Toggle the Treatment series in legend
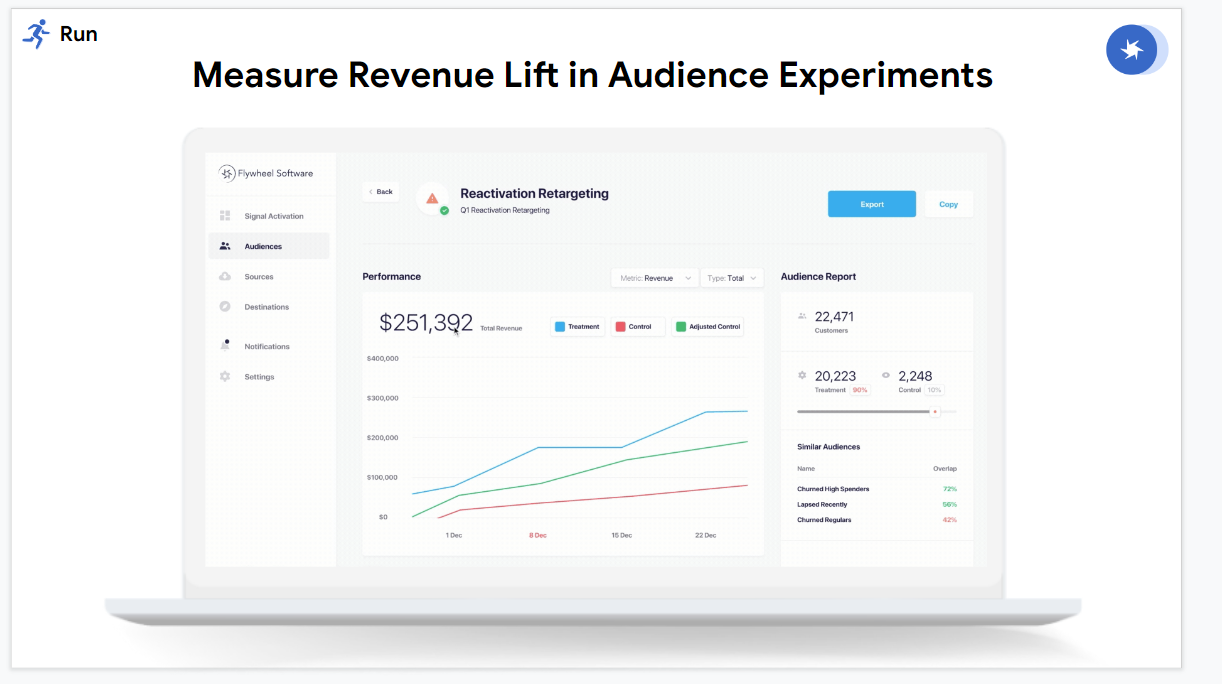 pyautogui.click(x=577, y=327)
